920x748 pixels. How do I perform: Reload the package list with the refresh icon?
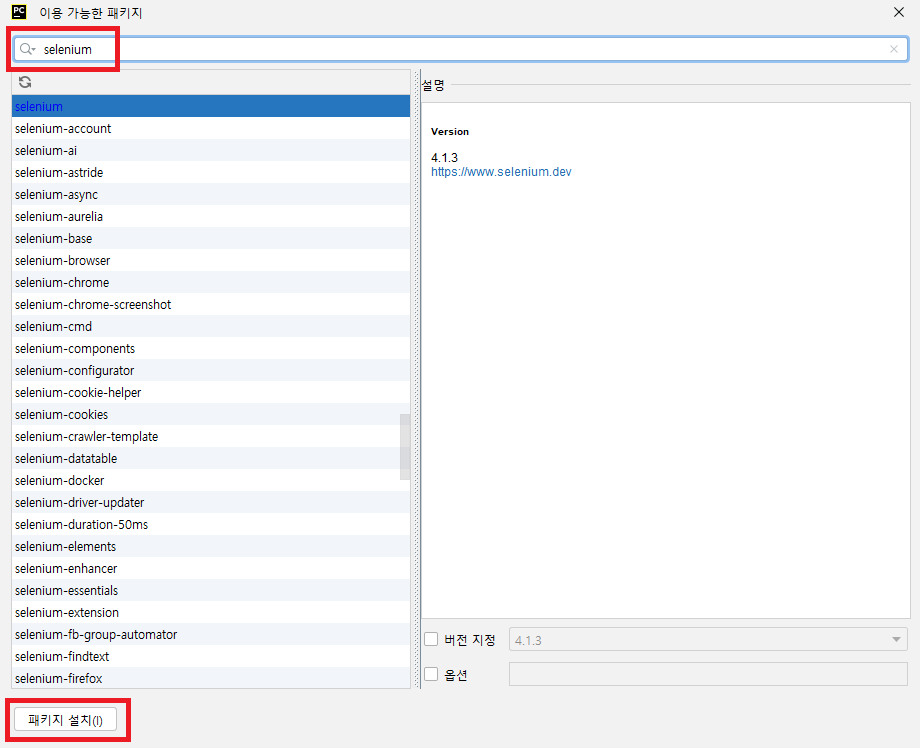pyautogui.click(x=25, y=82)
